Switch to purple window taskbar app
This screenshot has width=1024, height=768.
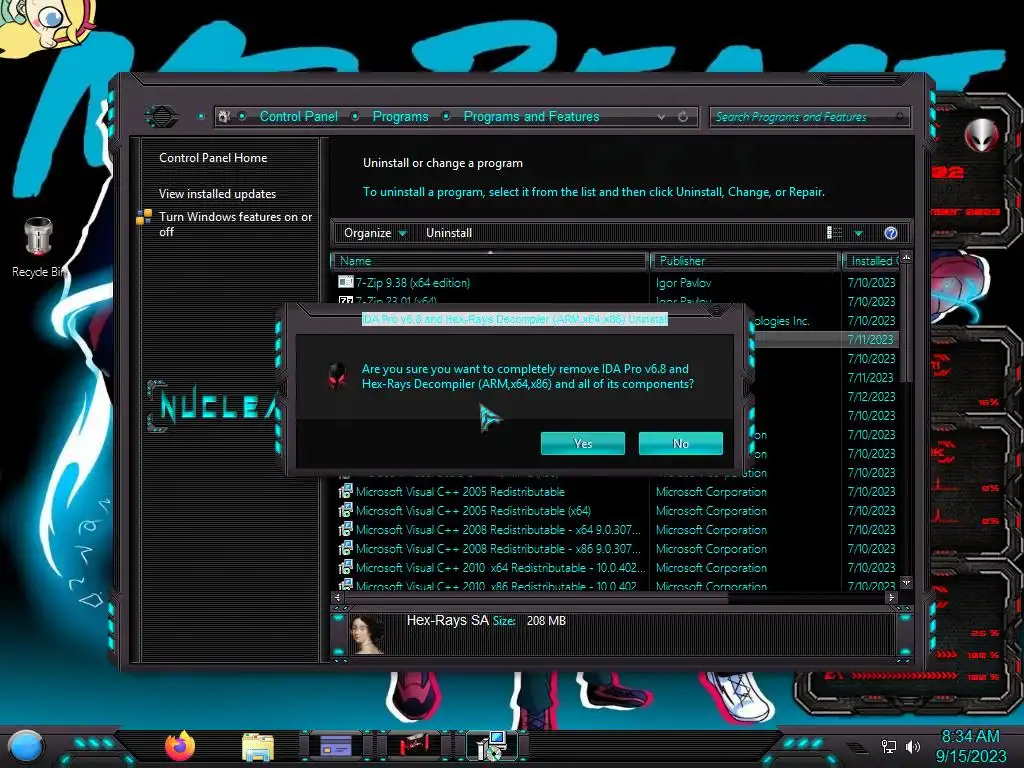click(x=336, y=746)
